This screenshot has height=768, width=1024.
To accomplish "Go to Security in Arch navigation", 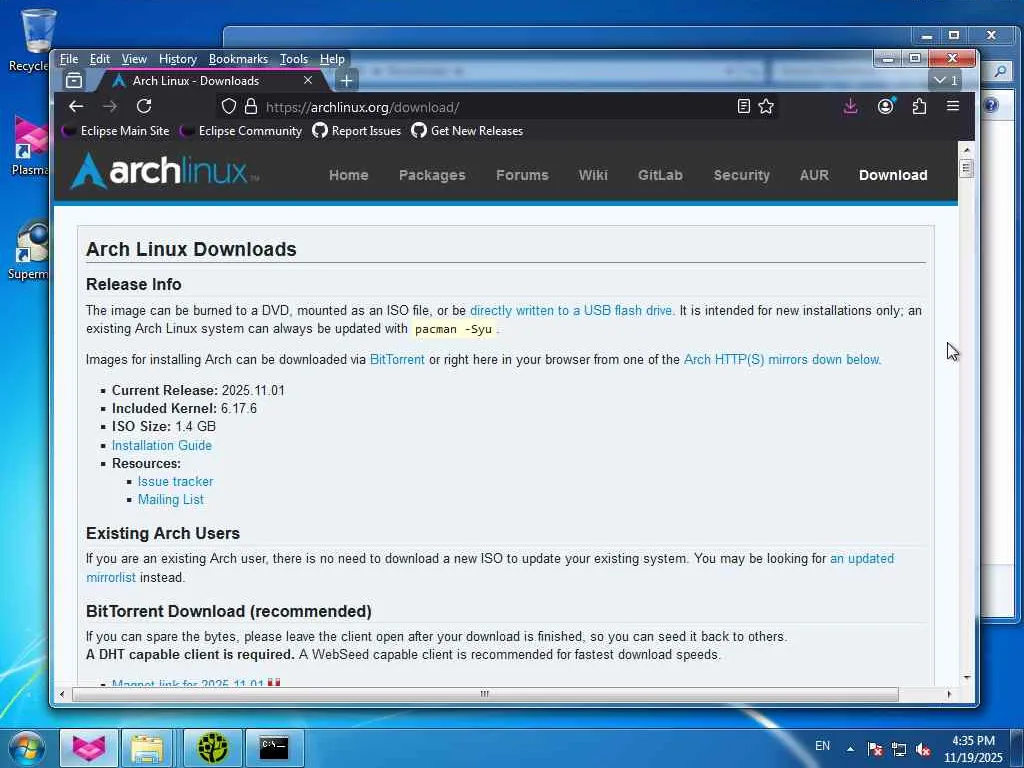I will [742, 175].
